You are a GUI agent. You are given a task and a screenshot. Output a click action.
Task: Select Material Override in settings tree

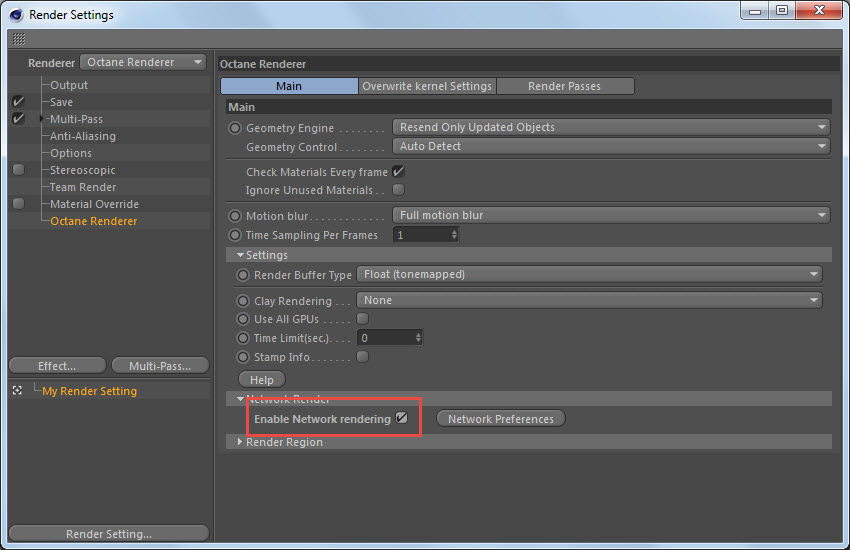[x=94, y=204]
